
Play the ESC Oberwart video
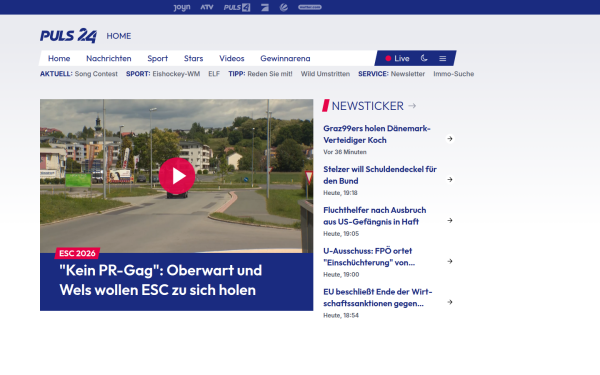177,176
